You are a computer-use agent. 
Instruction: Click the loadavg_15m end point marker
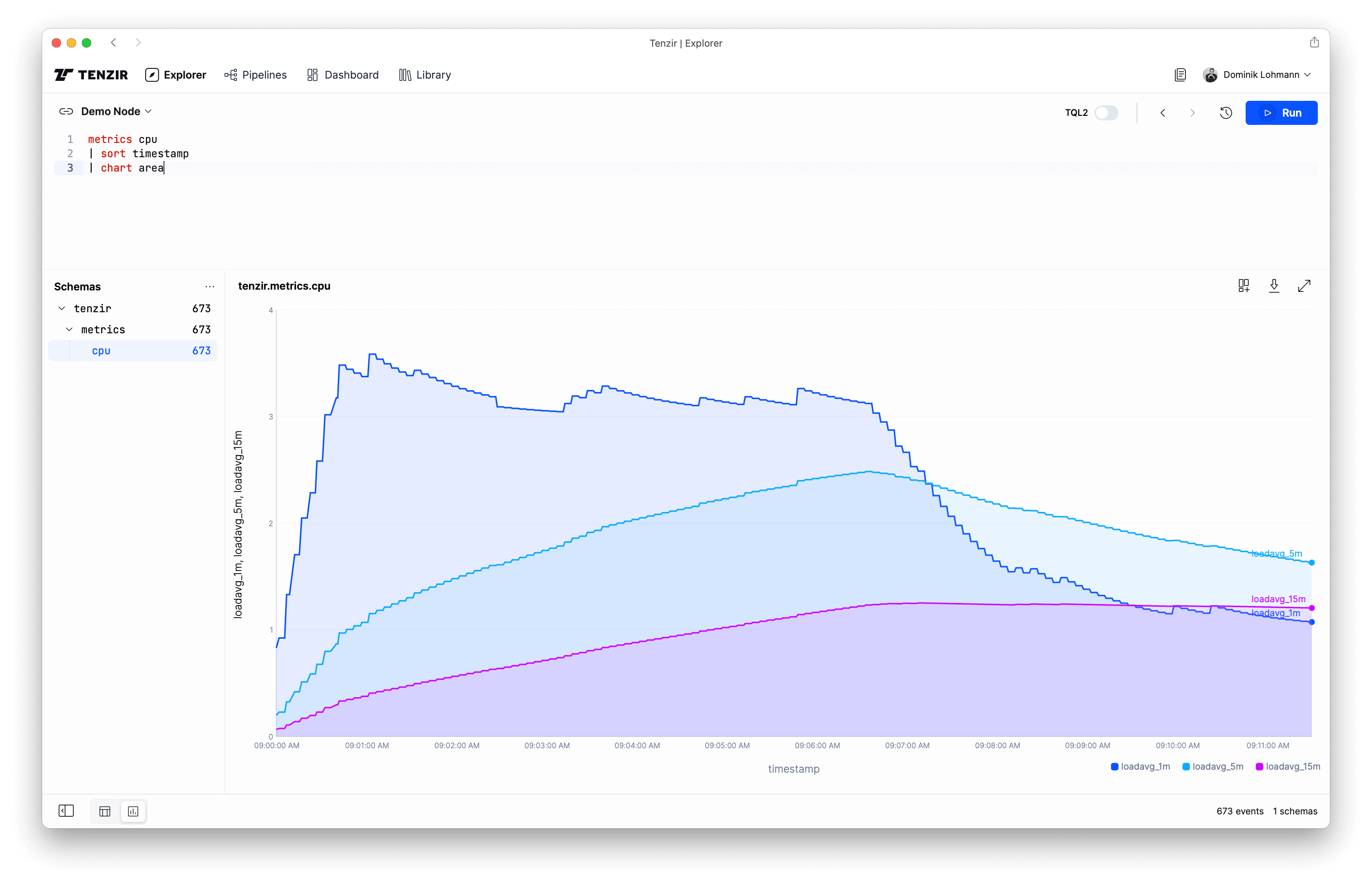pos(1312,608)
